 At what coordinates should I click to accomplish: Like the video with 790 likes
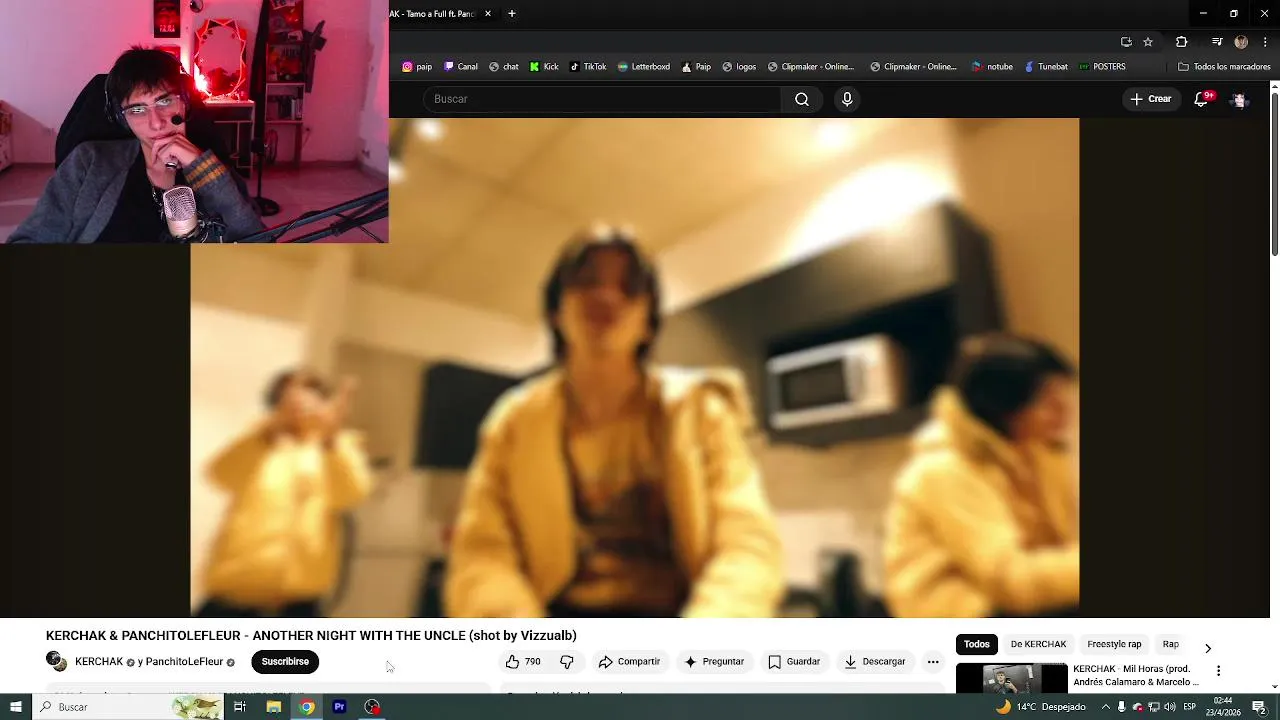point(523,662)
